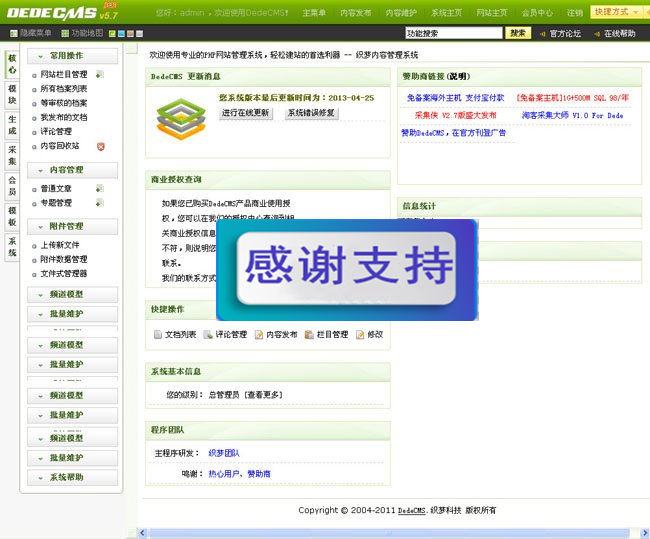Open the 快捷方式 dropdown
Screen dimensions: 650x539
[616, 12]
